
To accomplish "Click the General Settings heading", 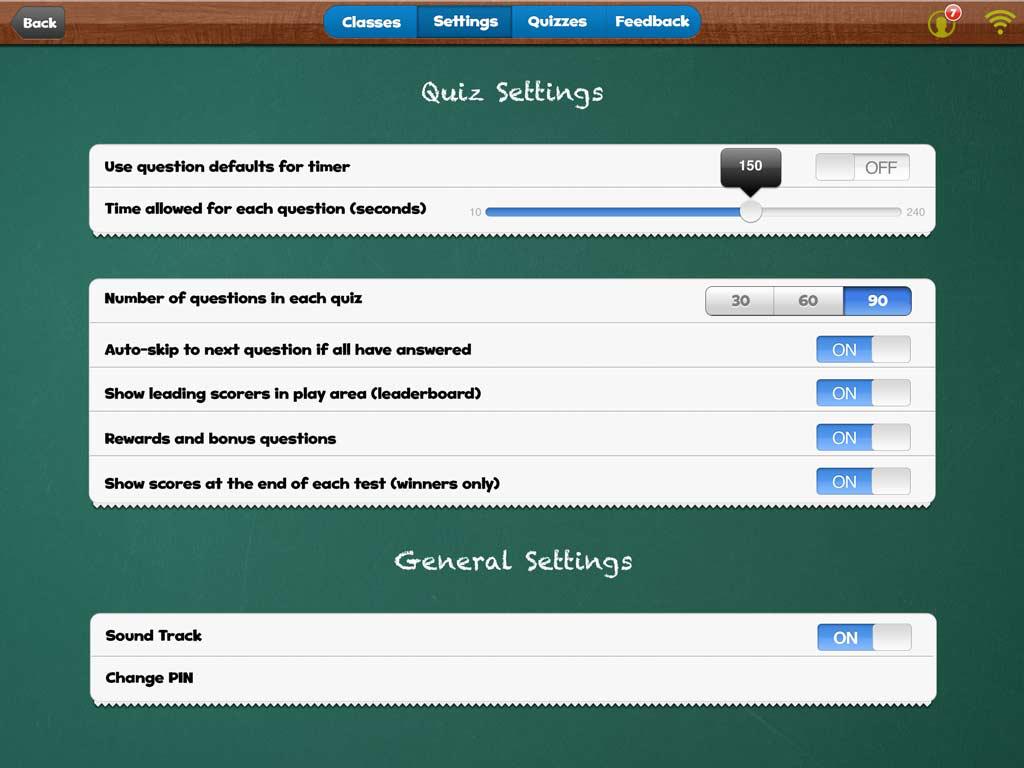I will coord(513,562).
